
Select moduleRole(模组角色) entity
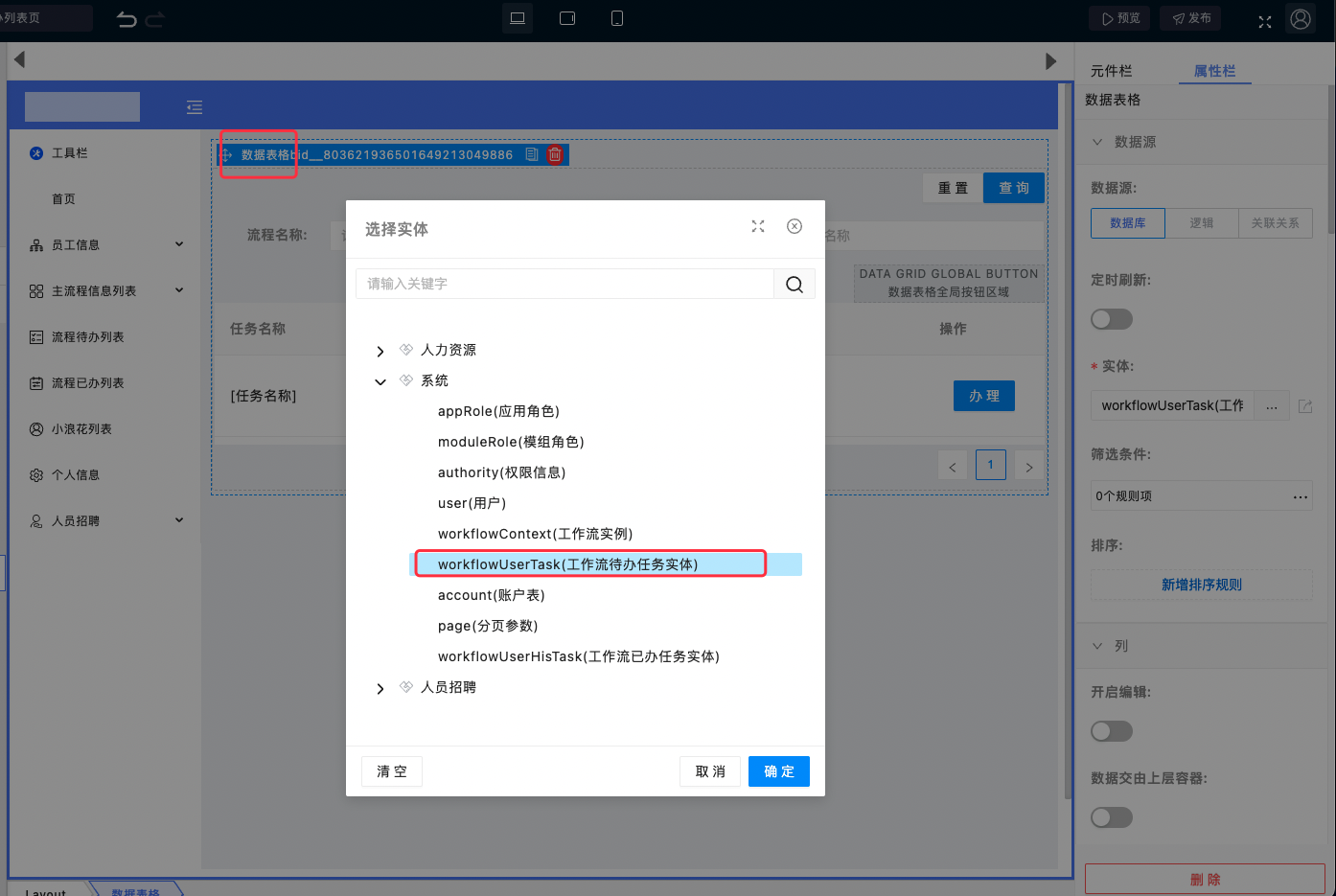coord(511,442)
